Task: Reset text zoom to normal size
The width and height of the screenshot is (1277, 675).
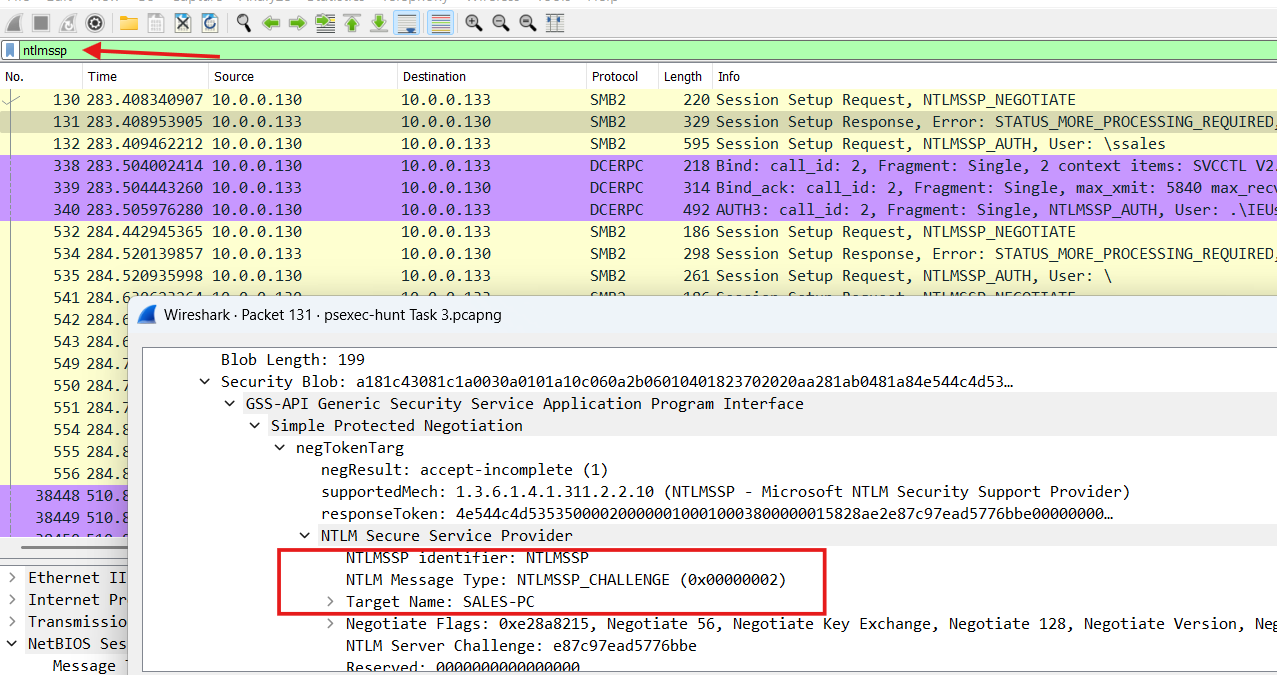Action: pos(527,22)
